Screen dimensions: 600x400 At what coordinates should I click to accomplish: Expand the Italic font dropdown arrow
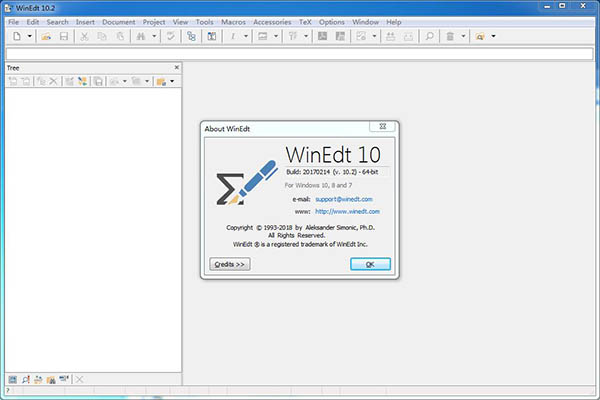click(x=246, y=36)
